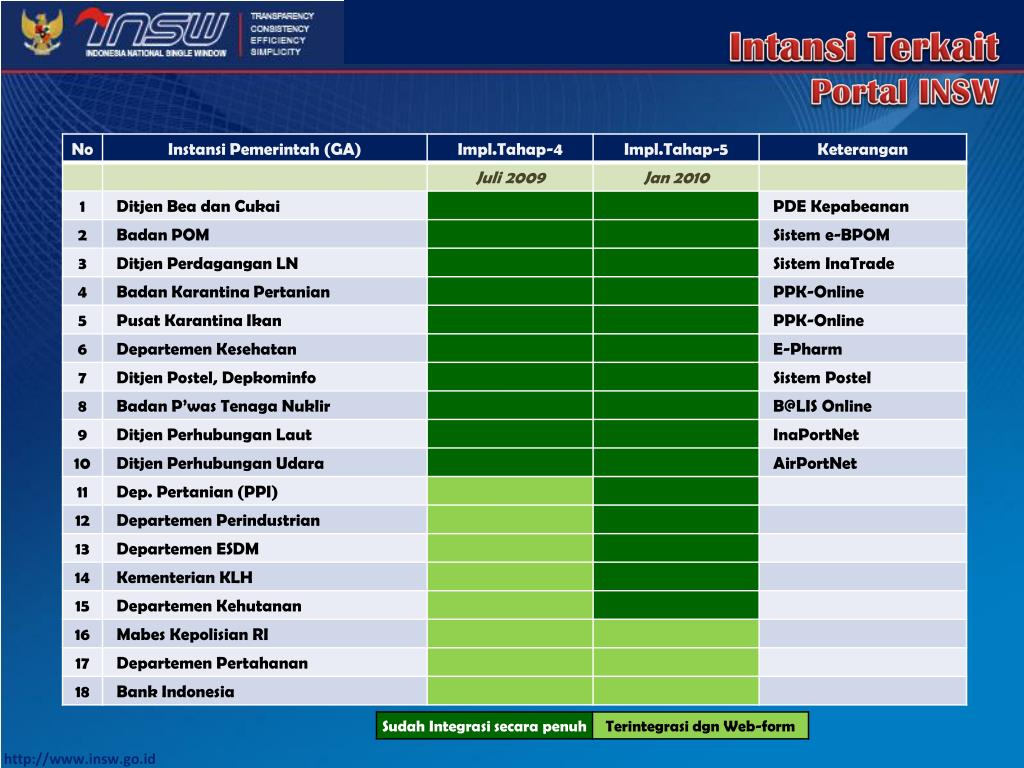Expand the Impl.Tahap-5 Jan 2010 header
This screenshot has width=1024, height=768.
point(677,147)
